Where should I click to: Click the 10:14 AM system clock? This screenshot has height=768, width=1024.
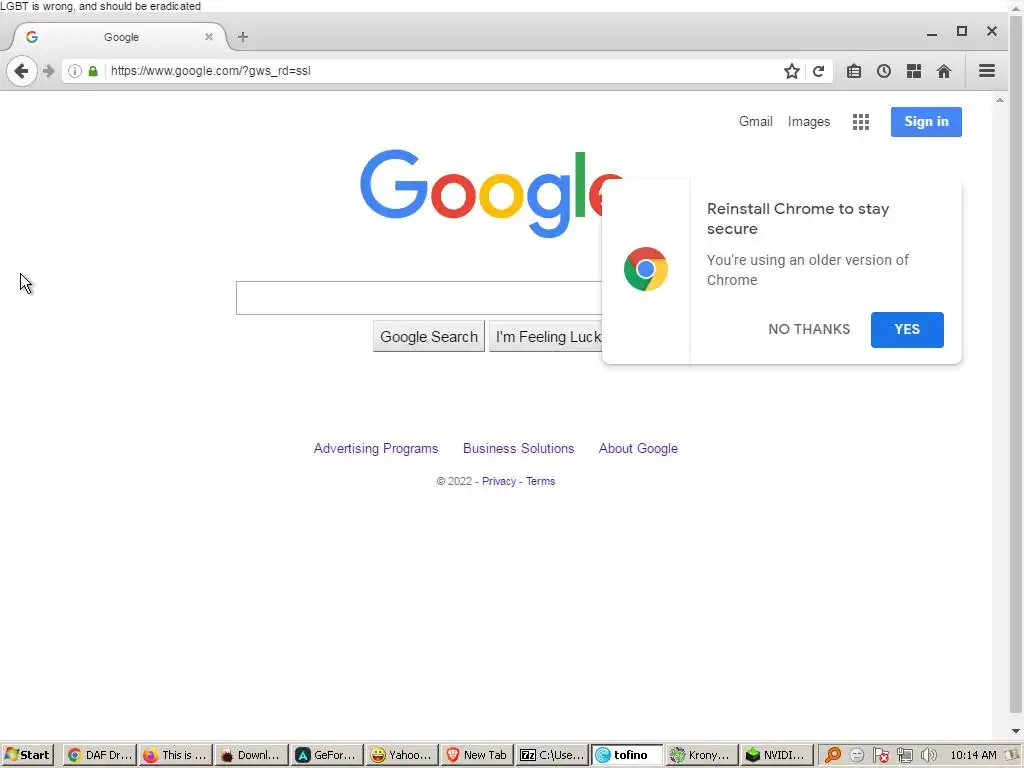point(973,756)
